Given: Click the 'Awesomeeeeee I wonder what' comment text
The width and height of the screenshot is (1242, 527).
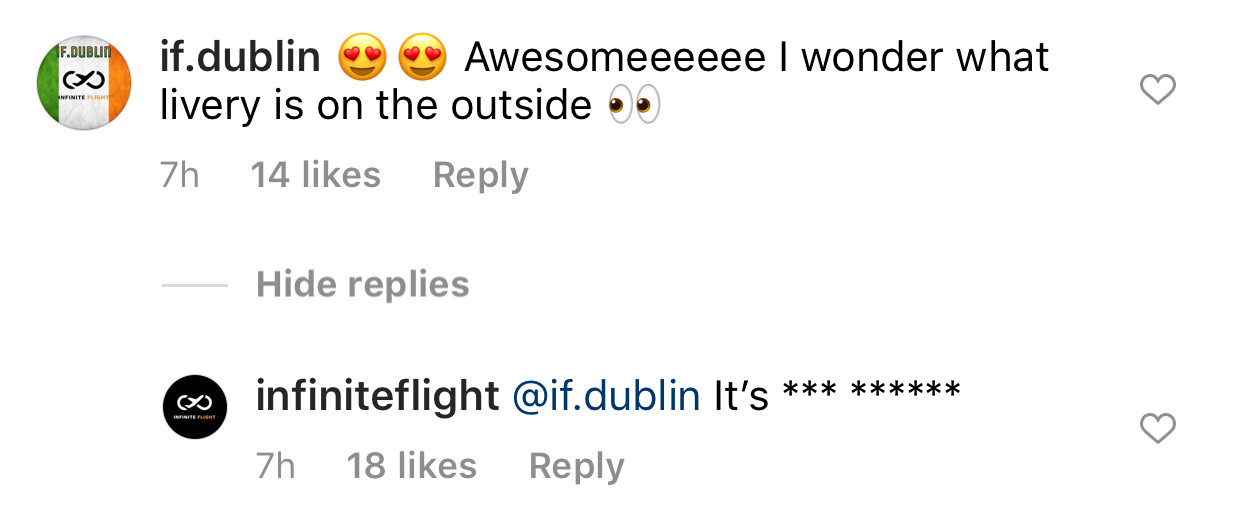Looking at the screenshot, I should point(756,59).
